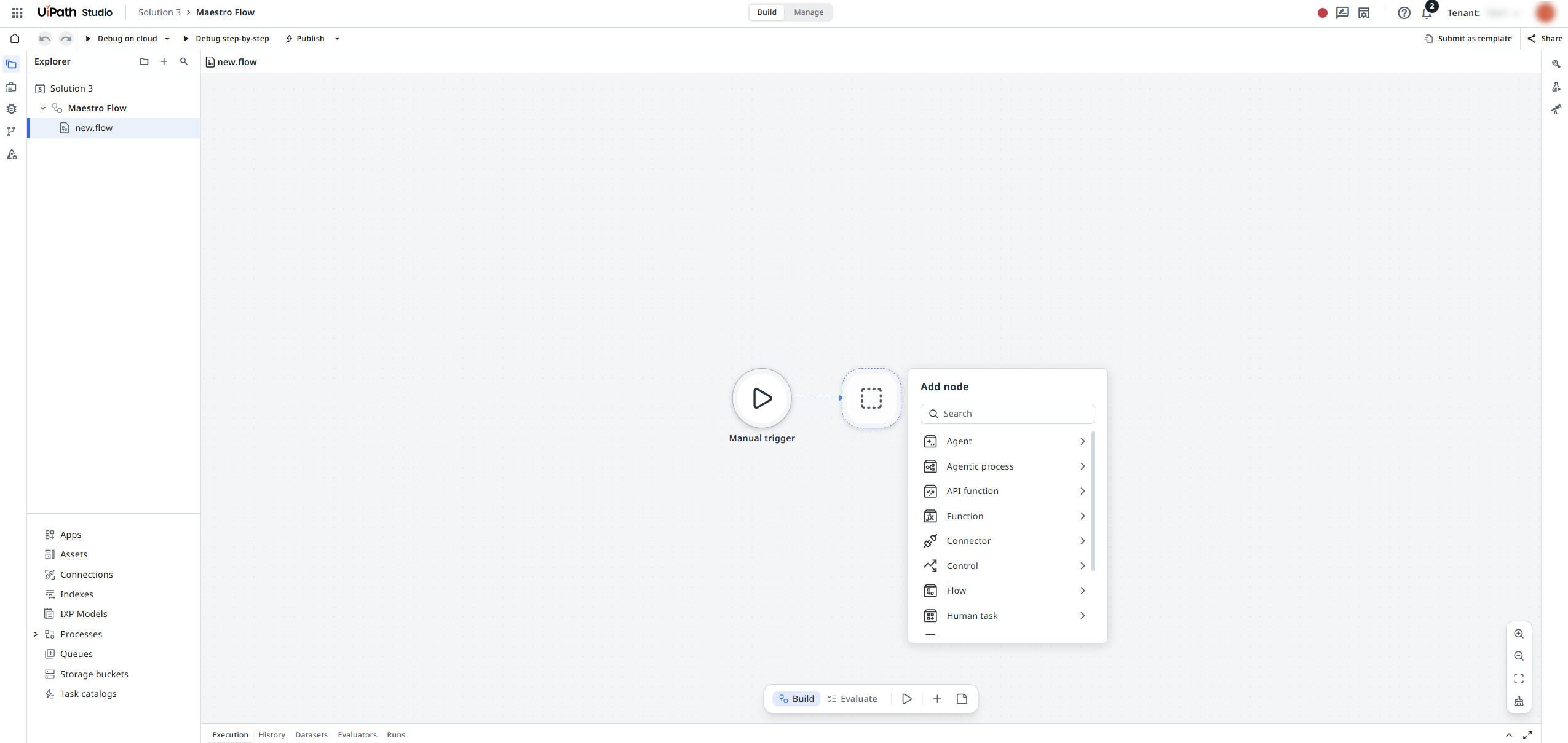This screenshot has width=1568, height=743.
Task: Open the Execution tab
Action: (x=230, y=735)
